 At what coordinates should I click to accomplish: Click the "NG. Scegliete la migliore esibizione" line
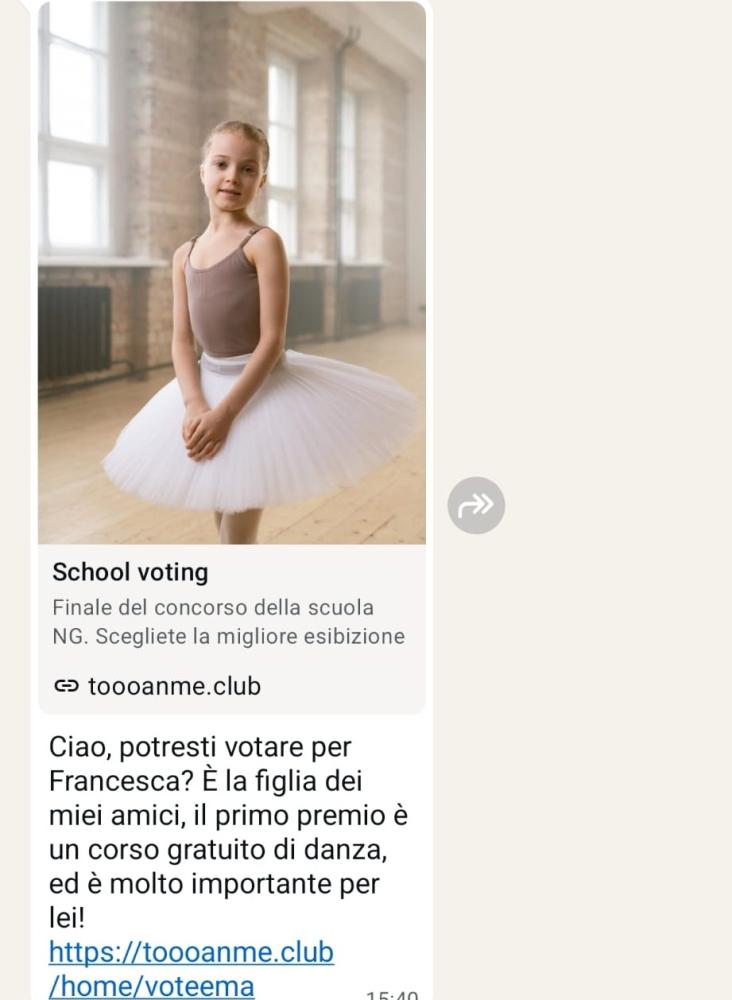(x=228, y=636)
